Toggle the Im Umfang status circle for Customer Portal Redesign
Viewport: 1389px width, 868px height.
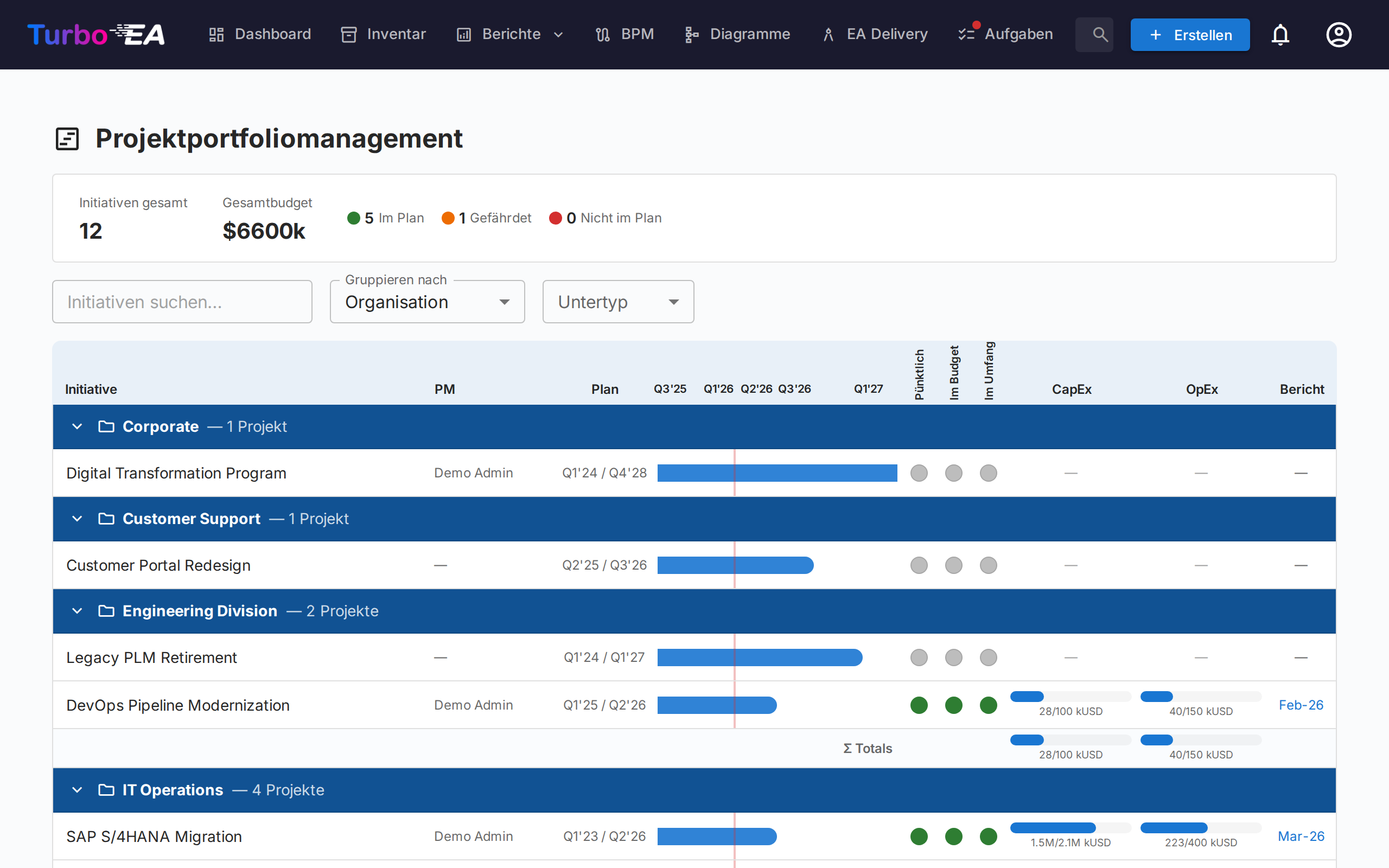point(988,565)
